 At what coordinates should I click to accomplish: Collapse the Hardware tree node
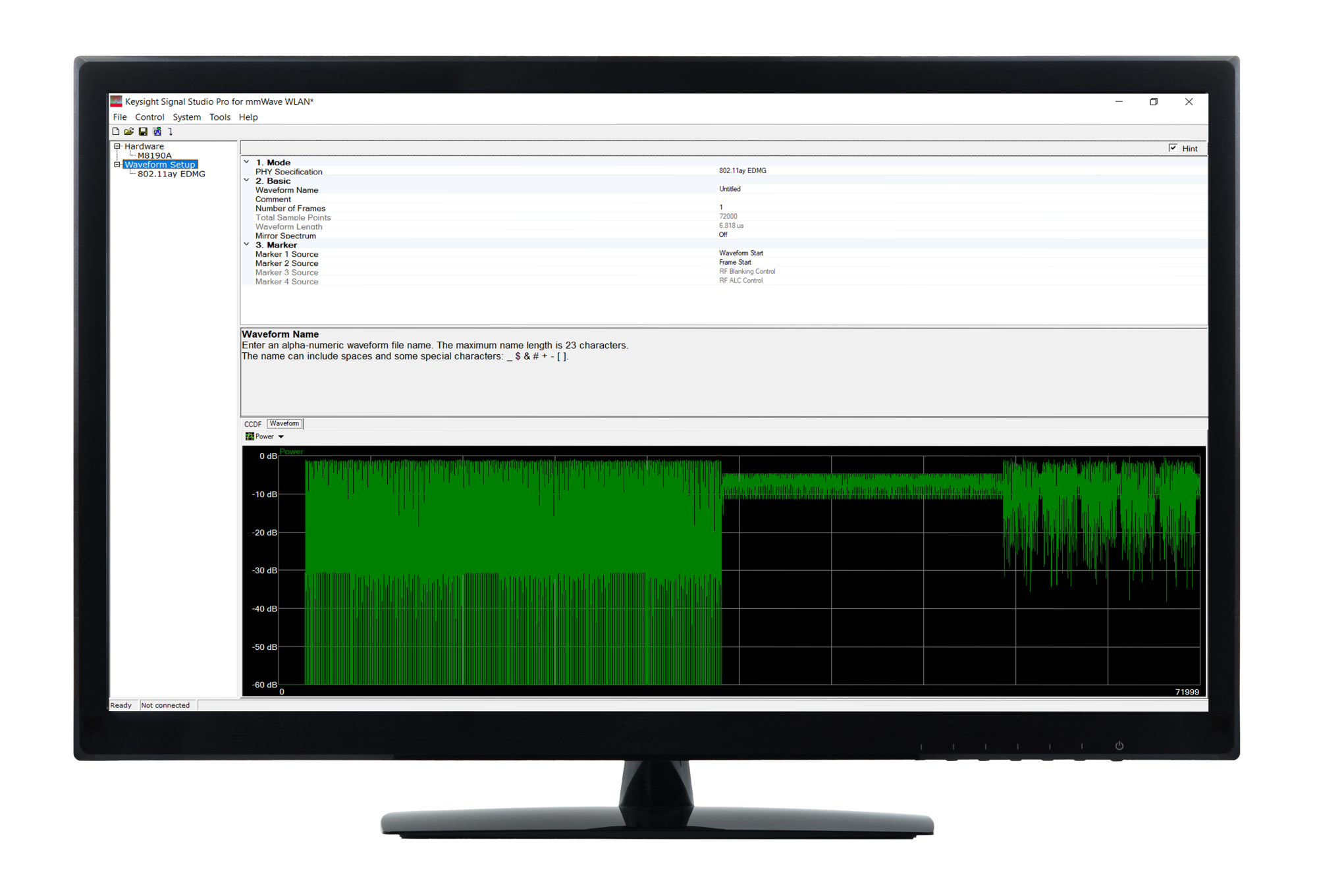[x=117, y=146]
